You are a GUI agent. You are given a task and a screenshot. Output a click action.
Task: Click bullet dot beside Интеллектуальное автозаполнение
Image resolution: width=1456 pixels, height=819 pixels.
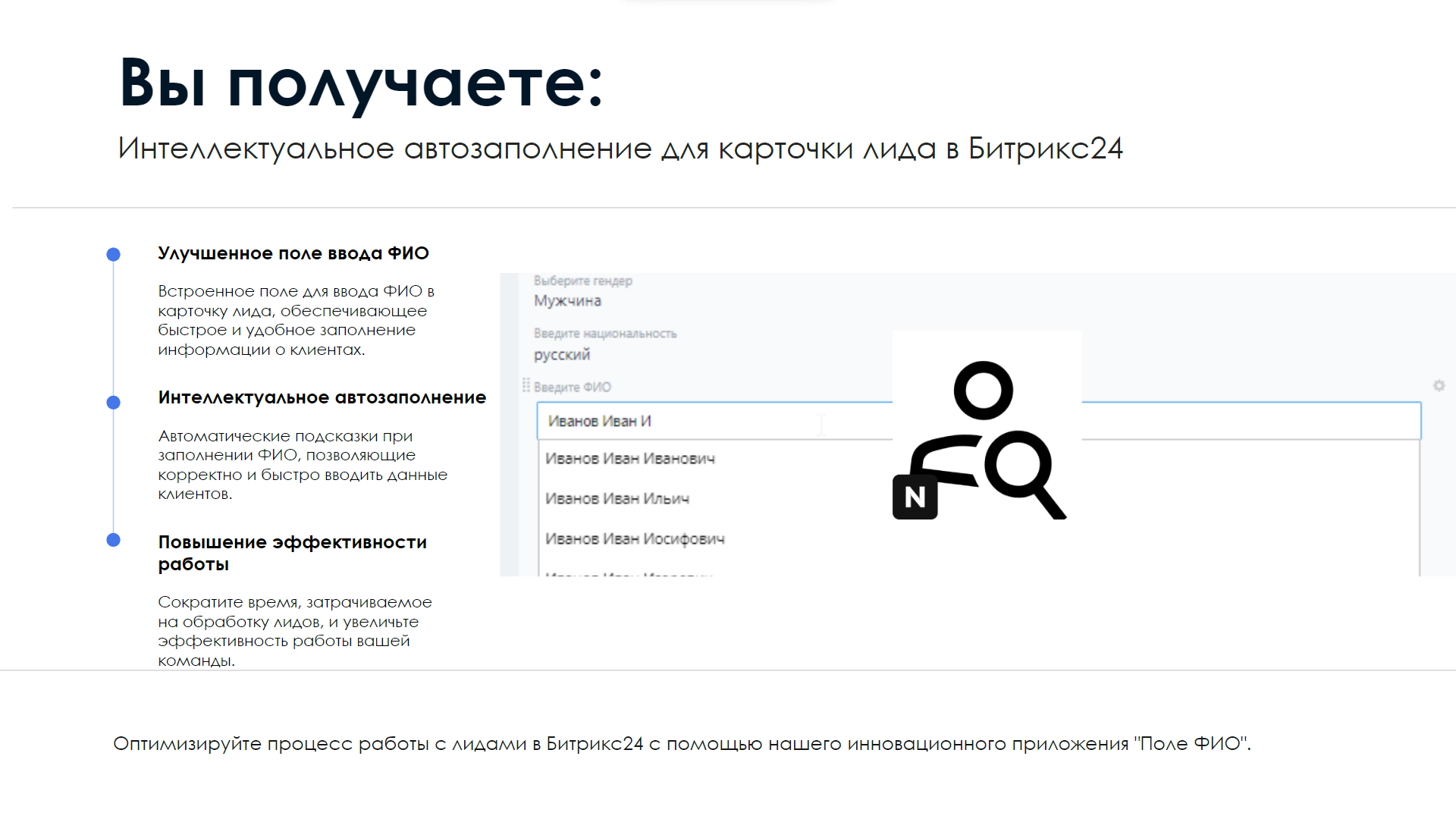coord(114,403)
